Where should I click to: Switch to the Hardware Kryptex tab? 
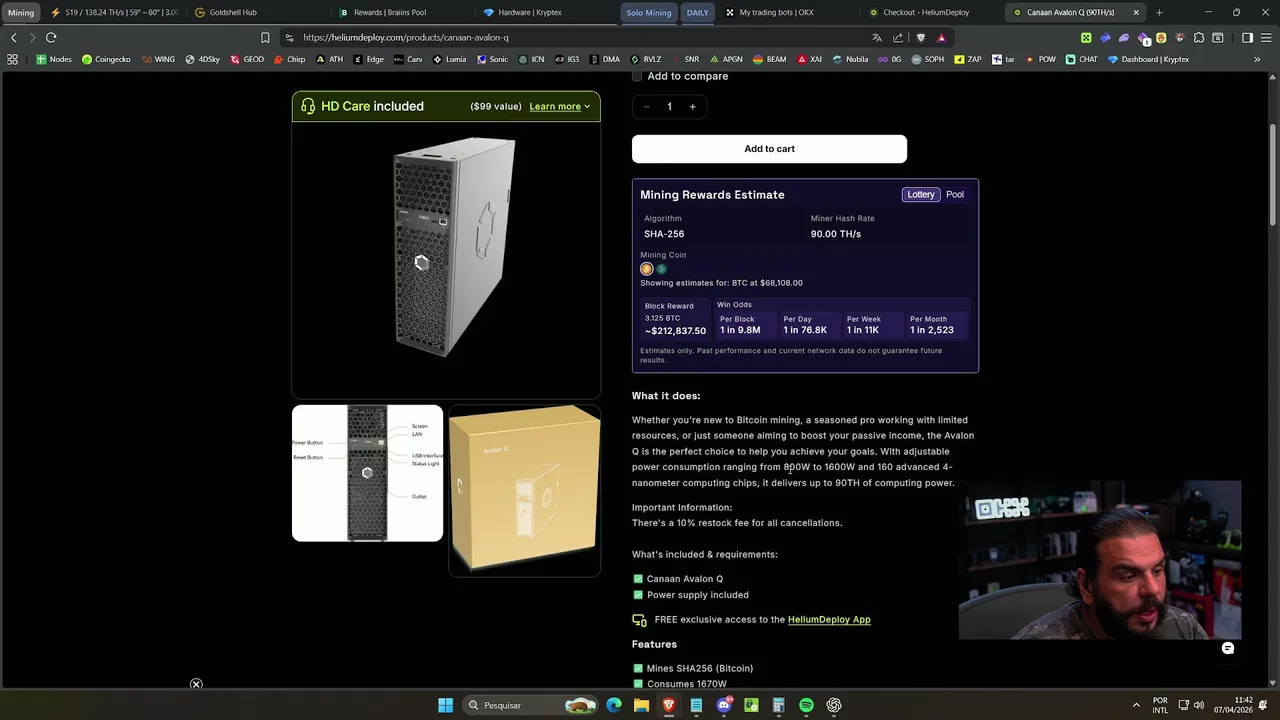click(530, 13)
